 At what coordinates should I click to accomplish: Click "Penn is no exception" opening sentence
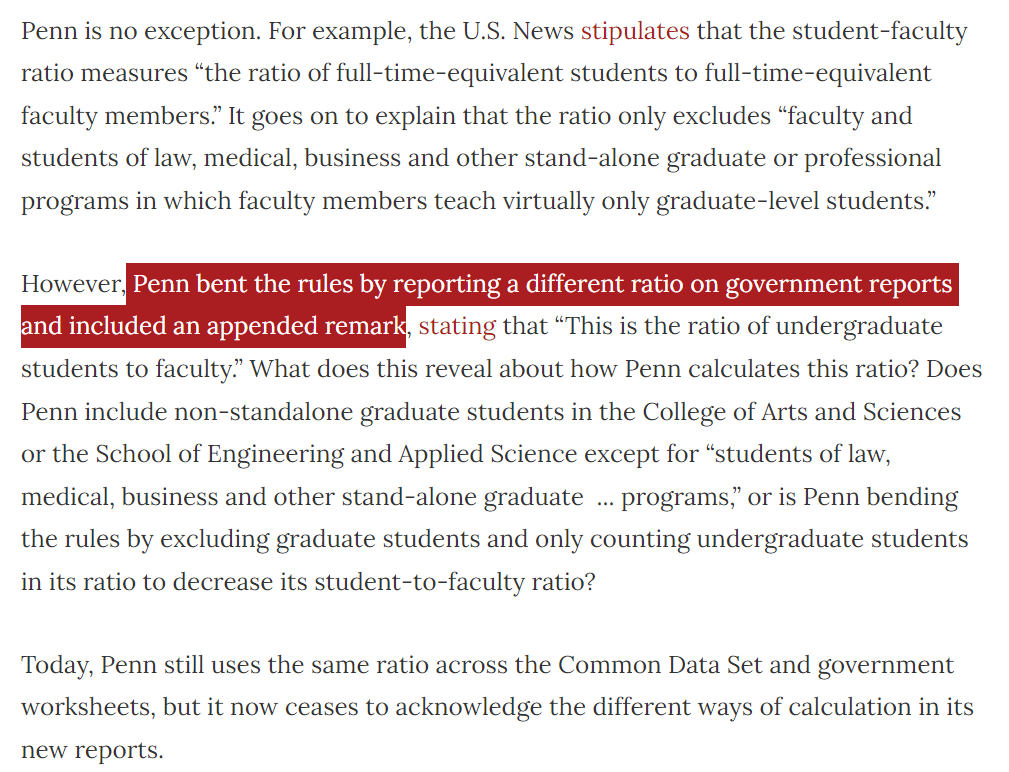140,31
